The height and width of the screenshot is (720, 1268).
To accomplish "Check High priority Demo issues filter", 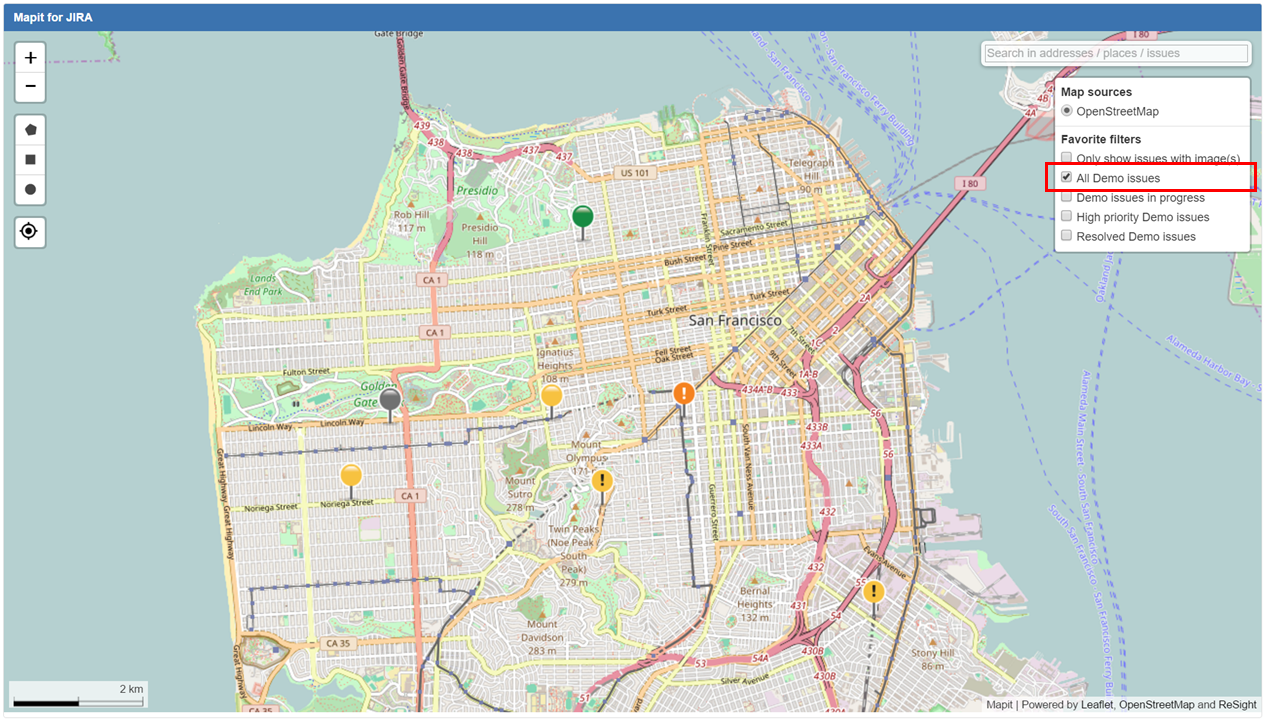I will click(1067, 217).
